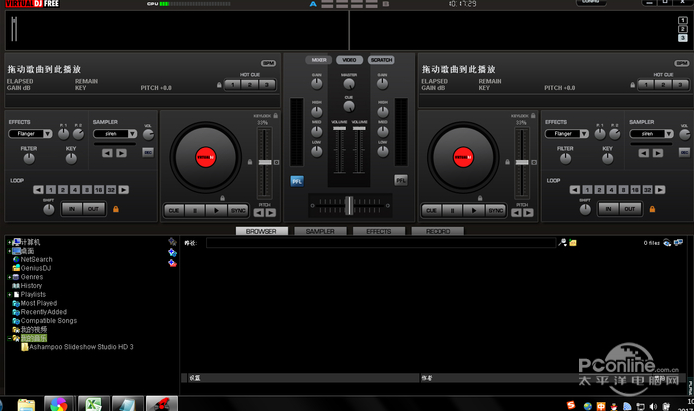694x411 pixels.
Task: Toggle the left deck keylock padlock
Action: pyautogui.click(x=275, y=116)
